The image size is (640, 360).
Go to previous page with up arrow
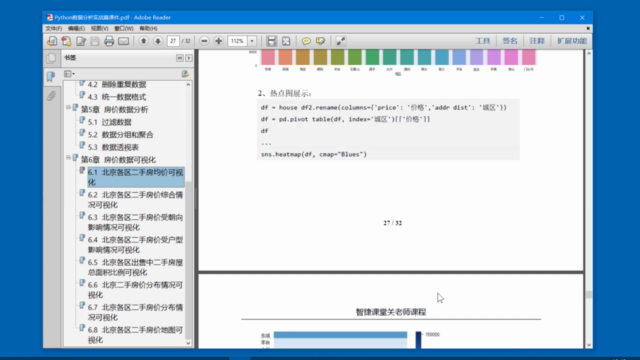tap(143, 41)
